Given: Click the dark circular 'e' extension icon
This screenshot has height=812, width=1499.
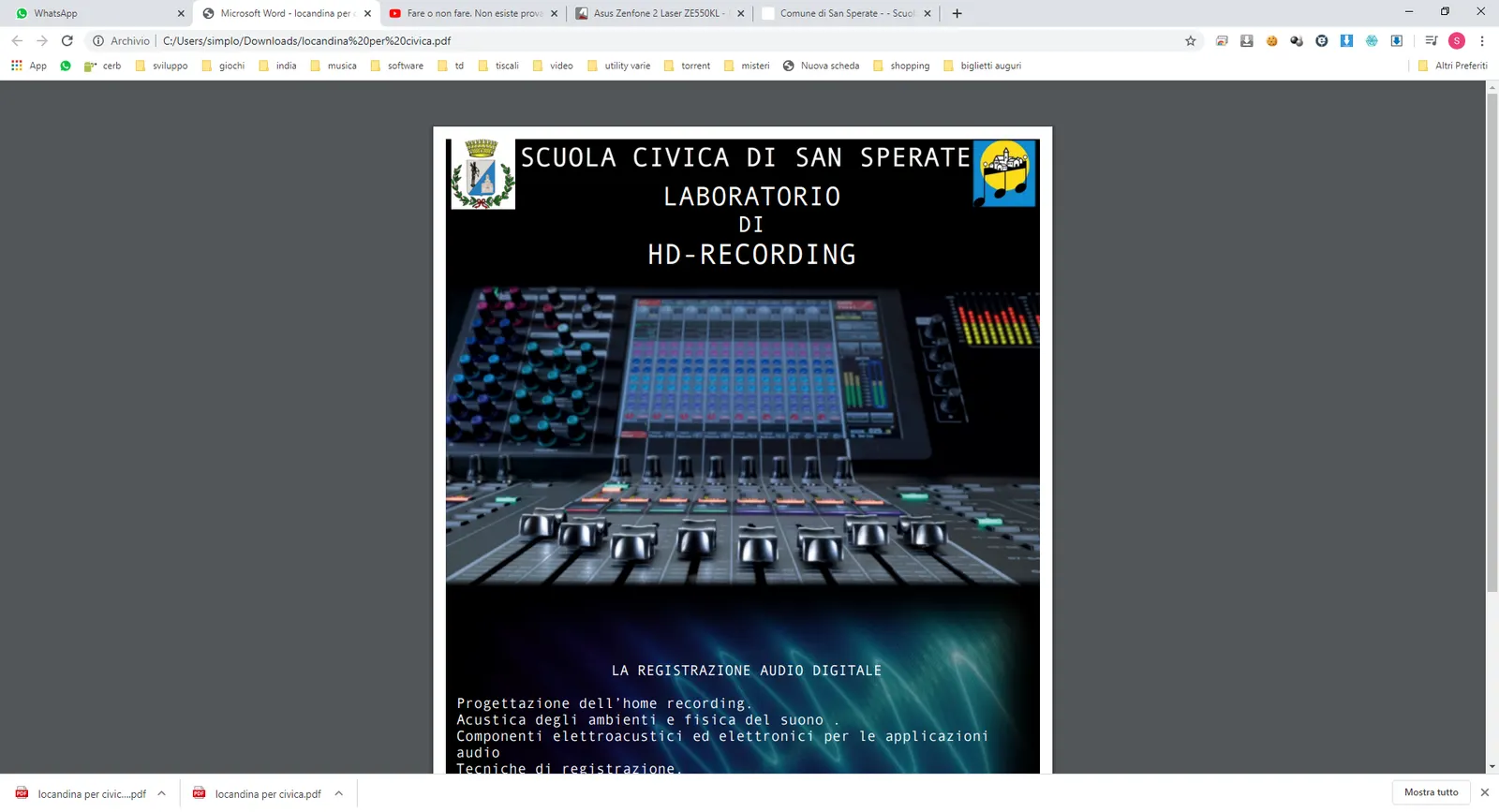Looking at the screenshot, I should coord(1322,41).
